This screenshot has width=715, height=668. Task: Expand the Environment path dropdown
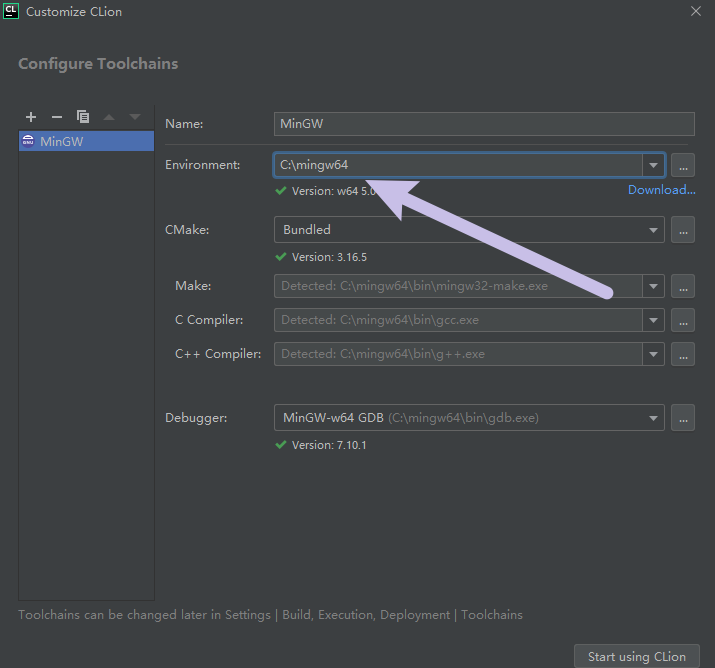pyautogui.click(x=653, y=165)
